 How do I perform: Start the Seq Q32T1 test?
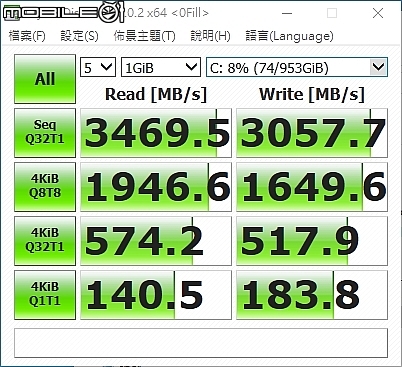pyautogui.click(x=45, y=133)
